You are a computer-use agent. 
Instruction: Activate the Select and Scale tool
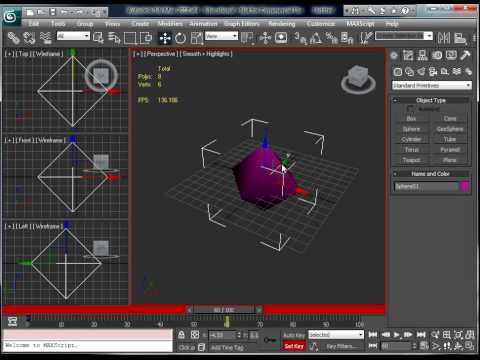pyautogui.click(x=197, y=38)
